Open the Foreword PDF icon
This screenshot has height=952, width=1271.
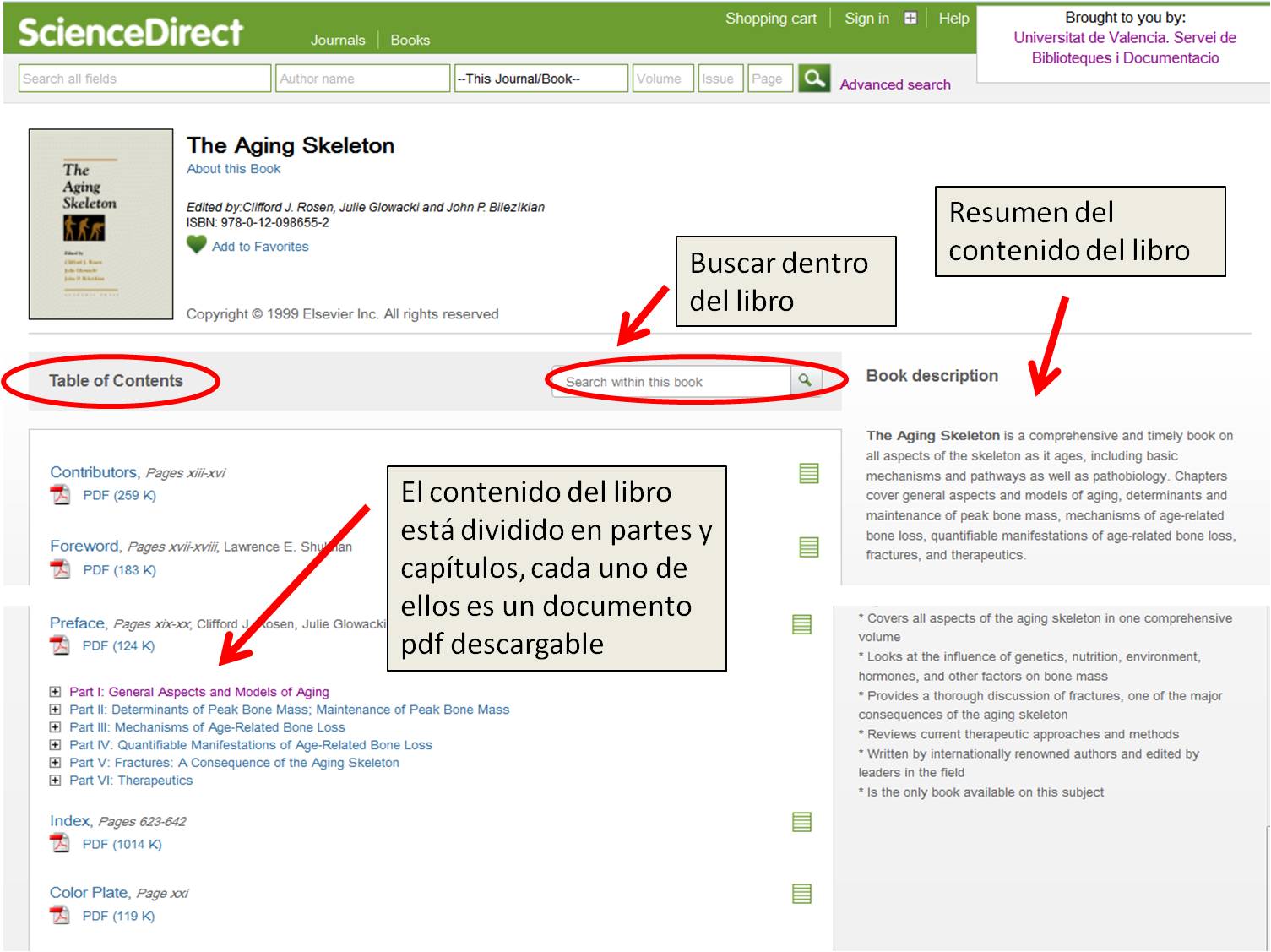(61, 568)
